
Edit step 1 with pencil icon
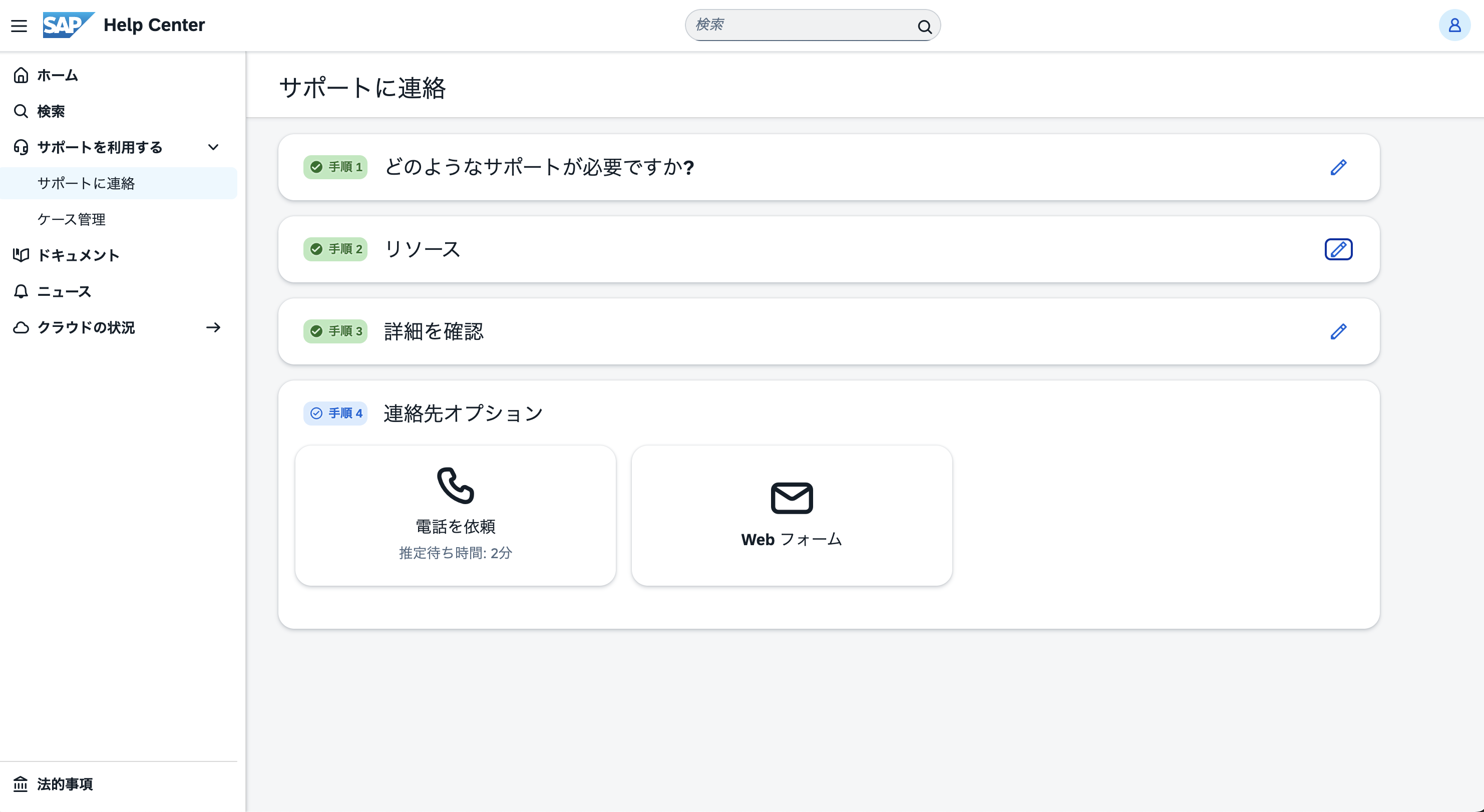coord(1338,167)
